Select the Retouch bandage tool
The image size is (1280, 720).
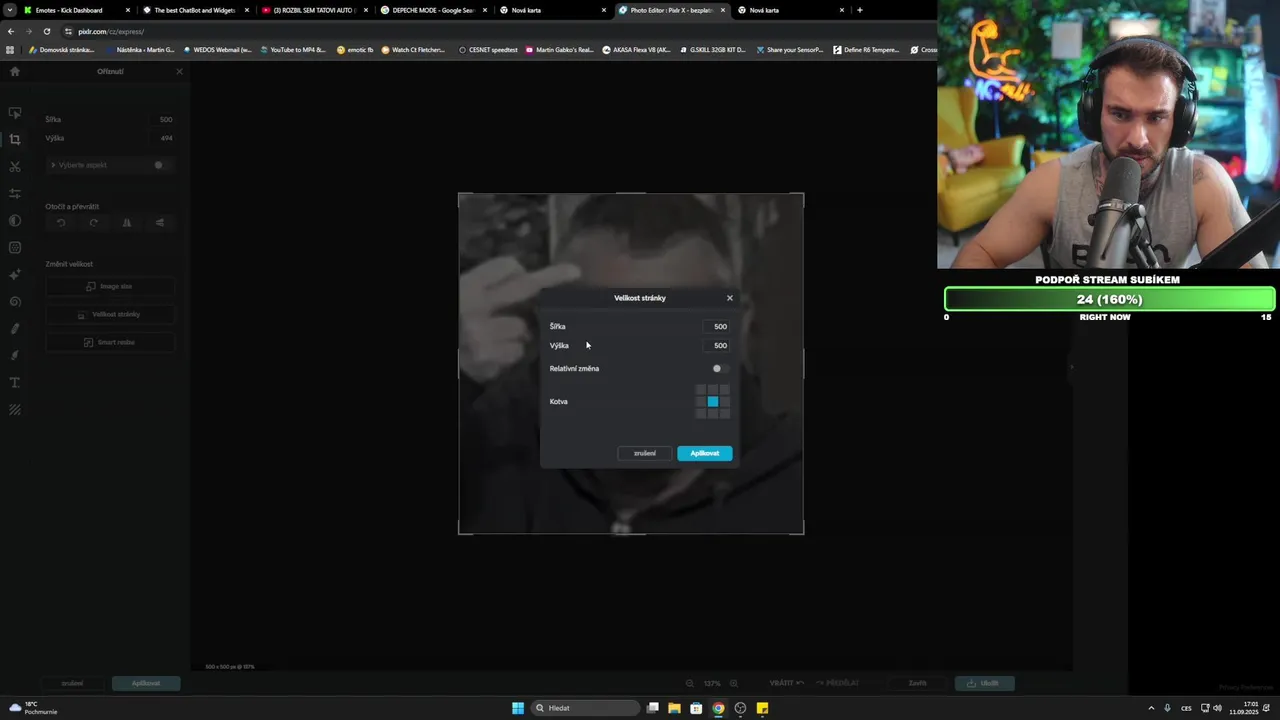(14, 329)
